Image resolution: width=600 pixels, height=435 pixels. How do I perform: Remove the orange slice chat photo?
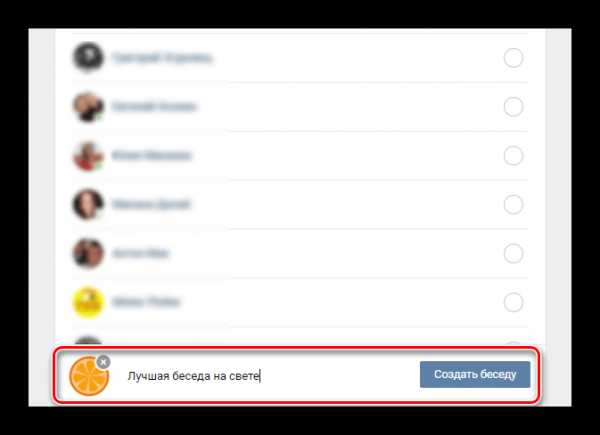pos(103,362)
